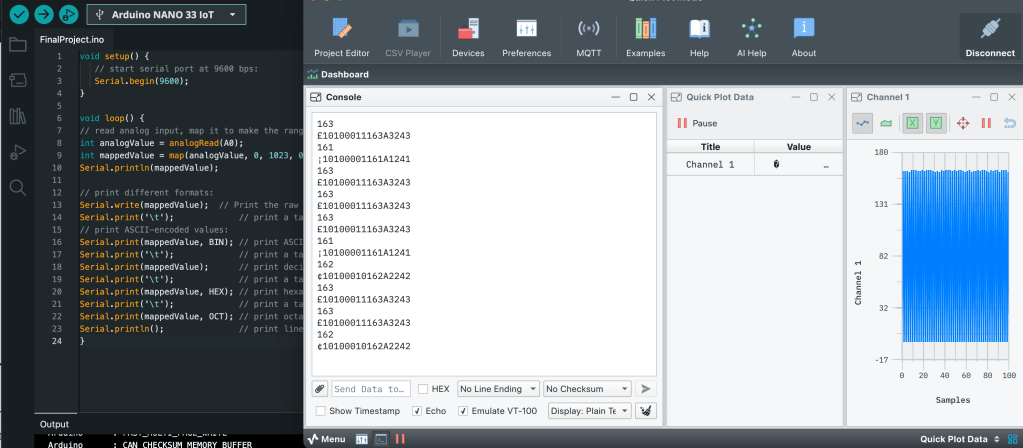Expand the No Line Ending dropdown
The width and height of the screenshot is (1023, 448).
point(497,389)
